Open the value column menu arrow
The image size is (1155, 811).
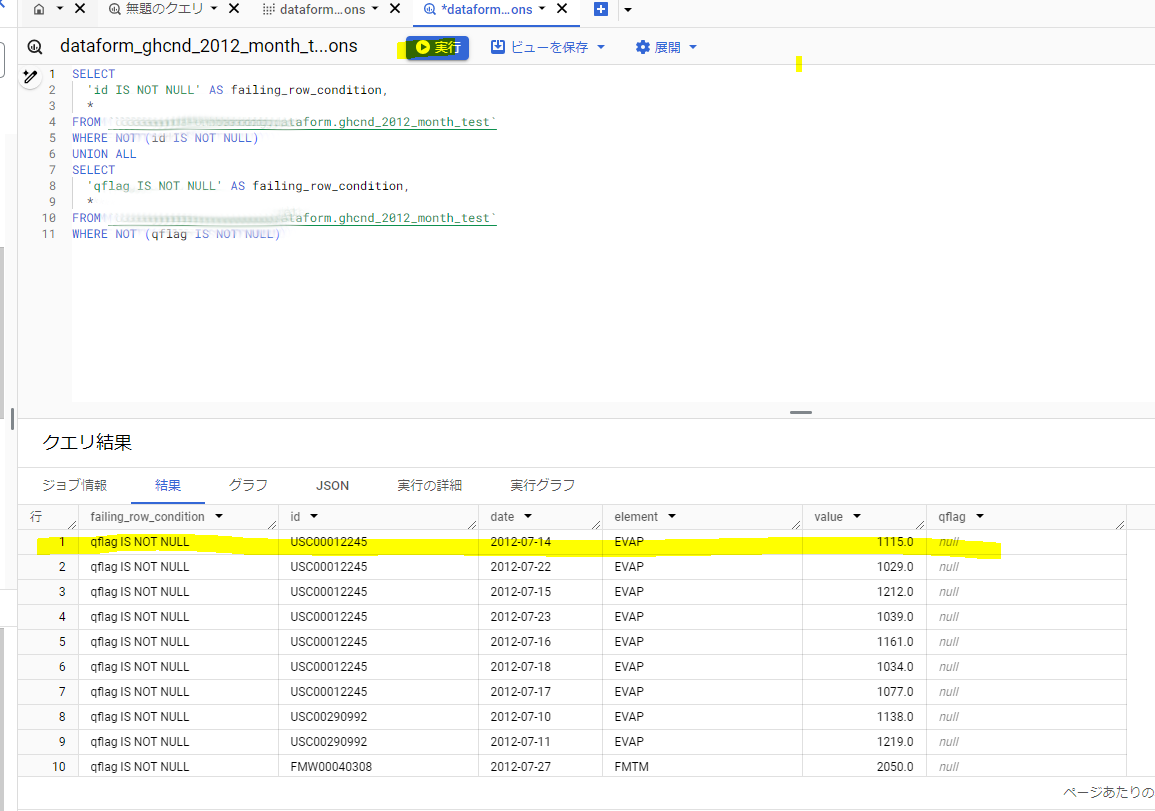tap(857, 517)
